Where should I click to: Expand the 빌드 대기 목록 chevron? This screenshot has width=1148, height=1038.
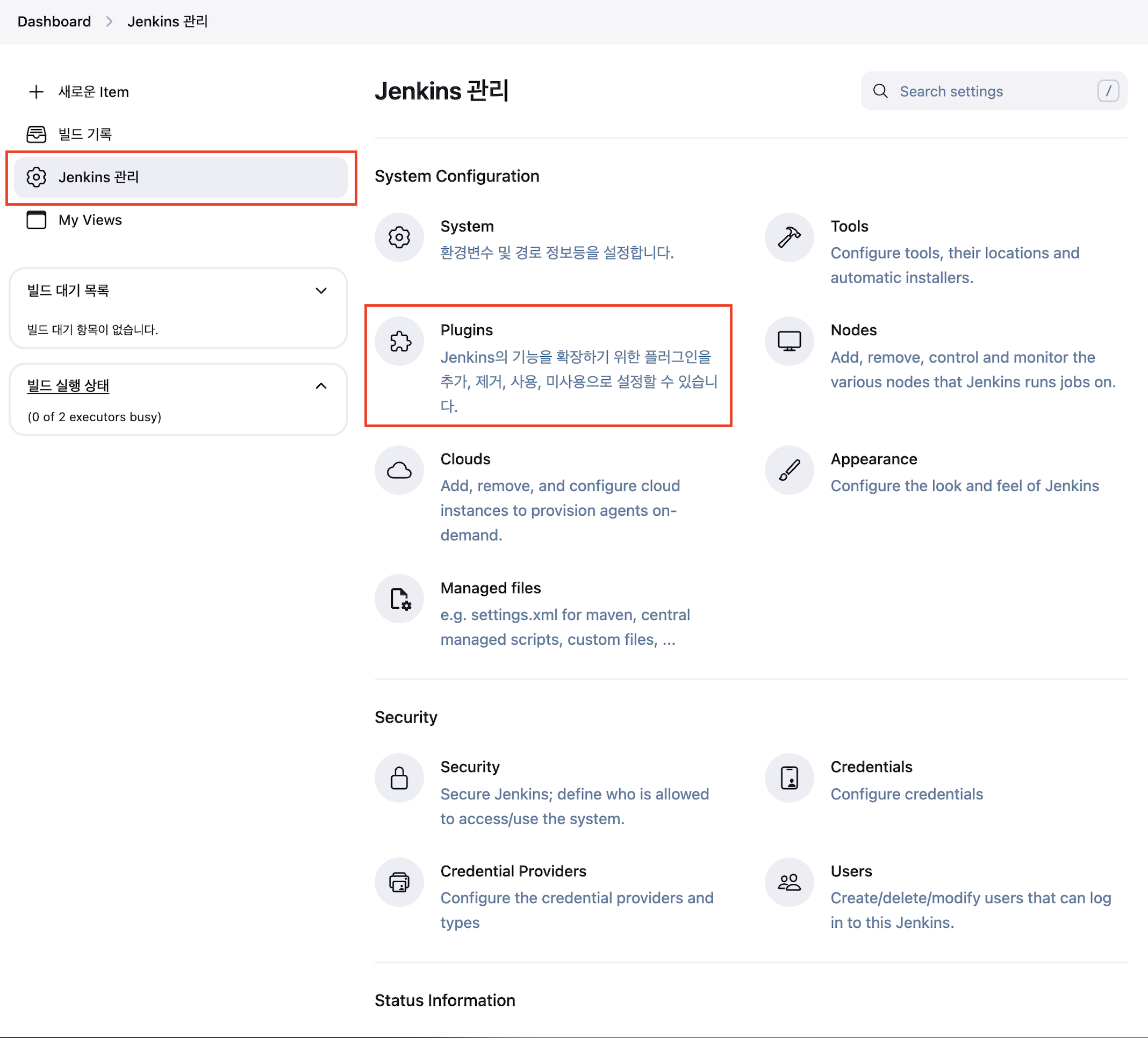click(321, 291)
